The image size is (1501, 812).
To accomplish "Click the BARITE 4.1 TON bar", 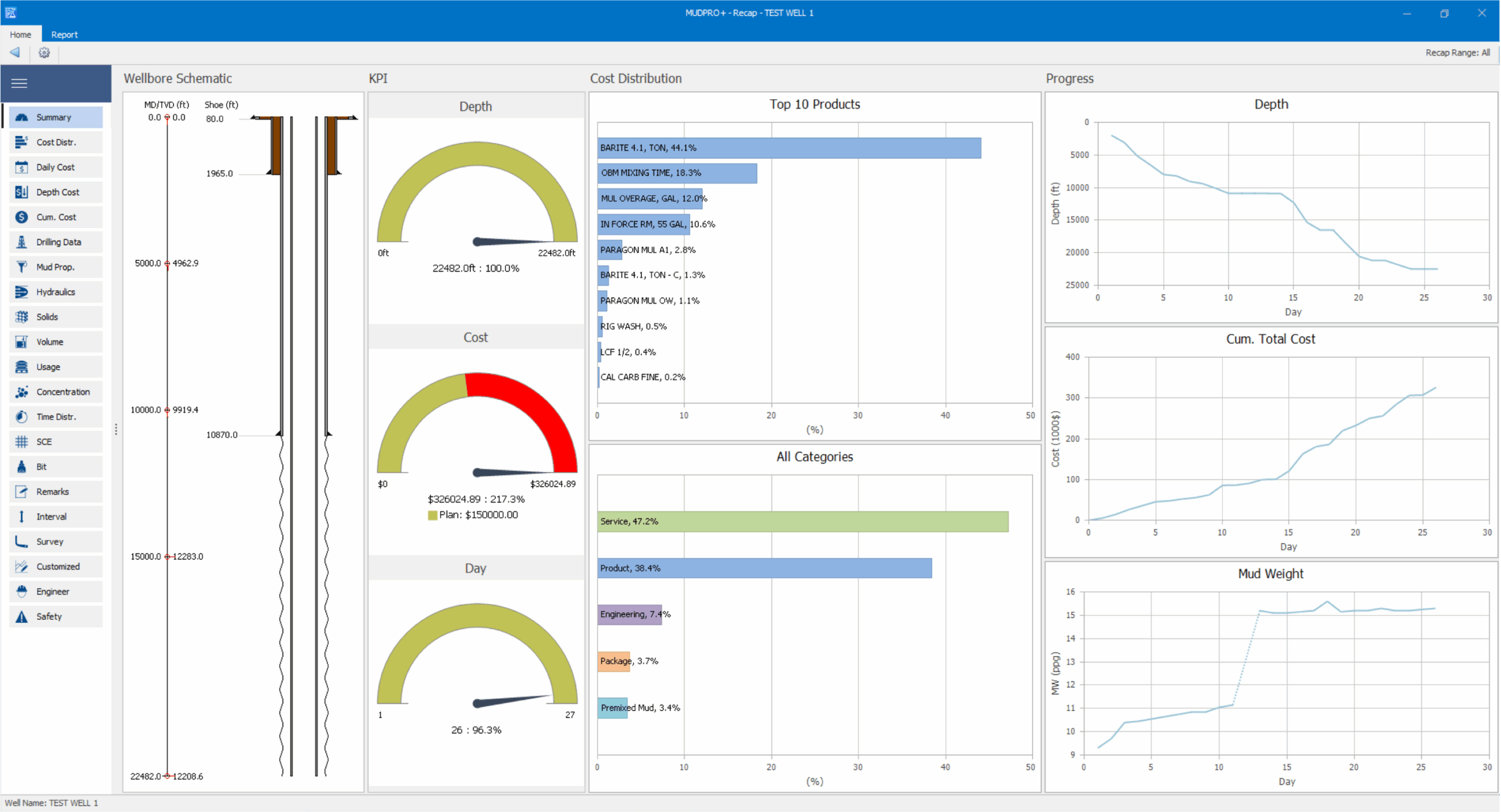I will (x=789, y=148).
